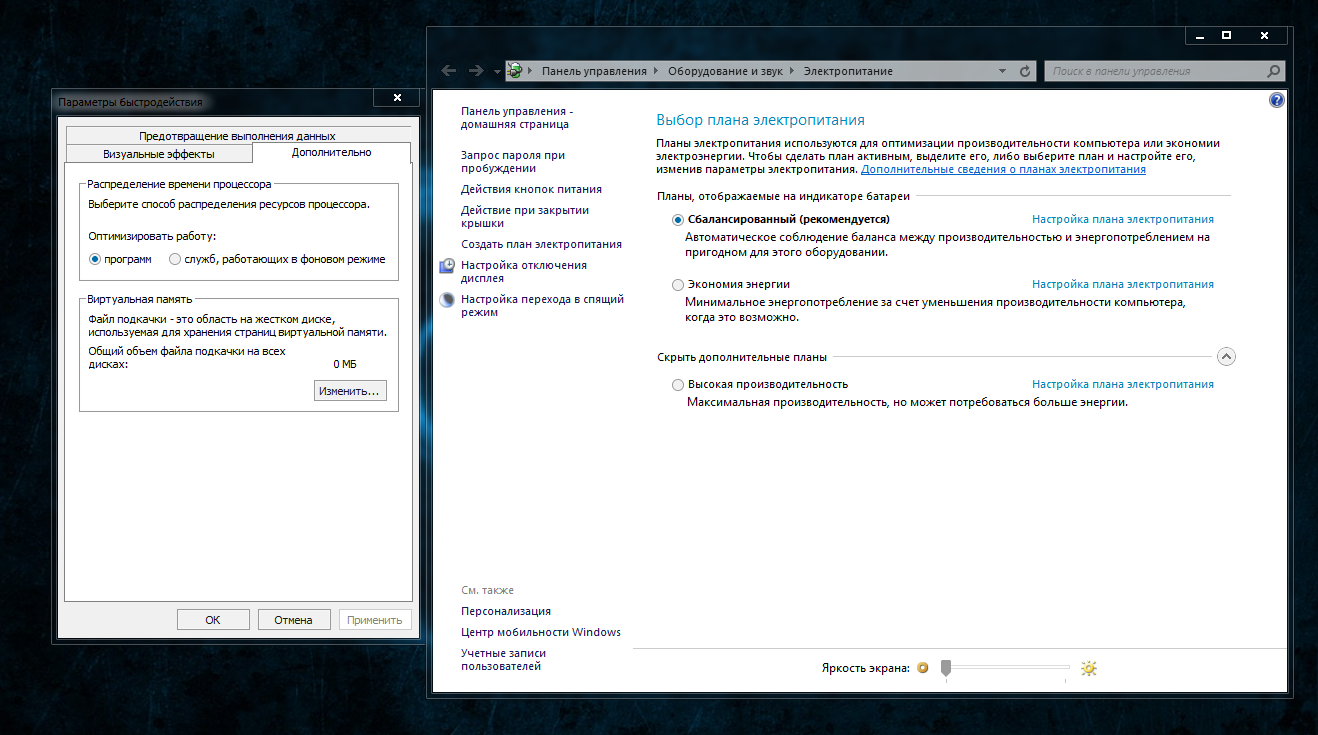
Task: Refresh the Electropower page
Action: 1025,72
